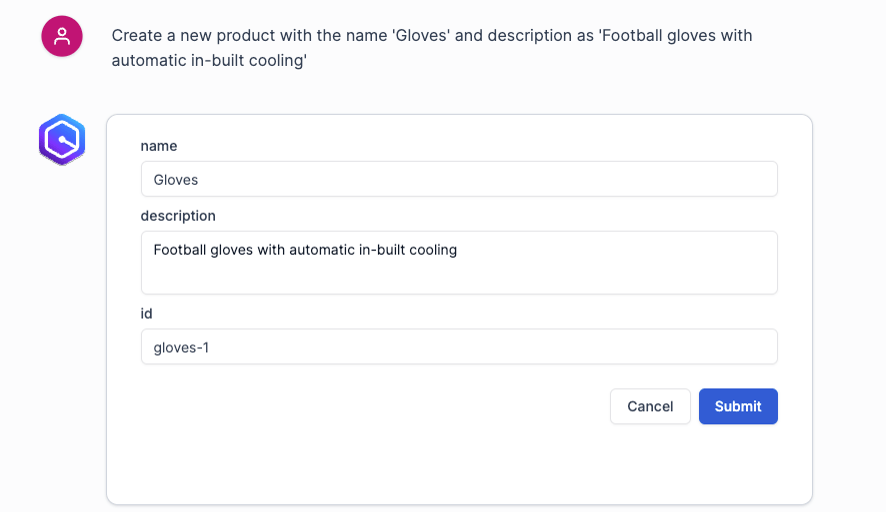This screenshot has height=512, width=886.
Task: Click the word "Create" in user's message
Action: click(137, 36)
